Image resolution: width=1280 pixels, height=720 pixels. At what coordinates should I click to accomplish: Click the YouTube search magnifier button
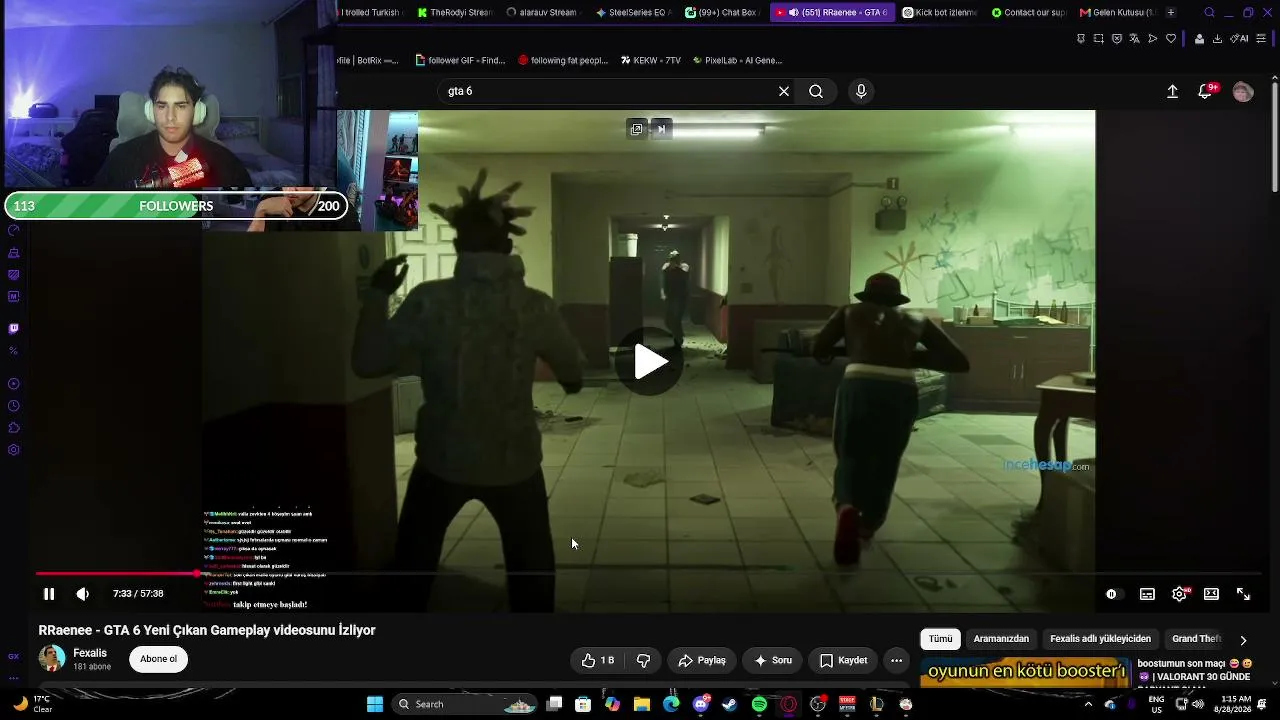[x=816, y=91]
